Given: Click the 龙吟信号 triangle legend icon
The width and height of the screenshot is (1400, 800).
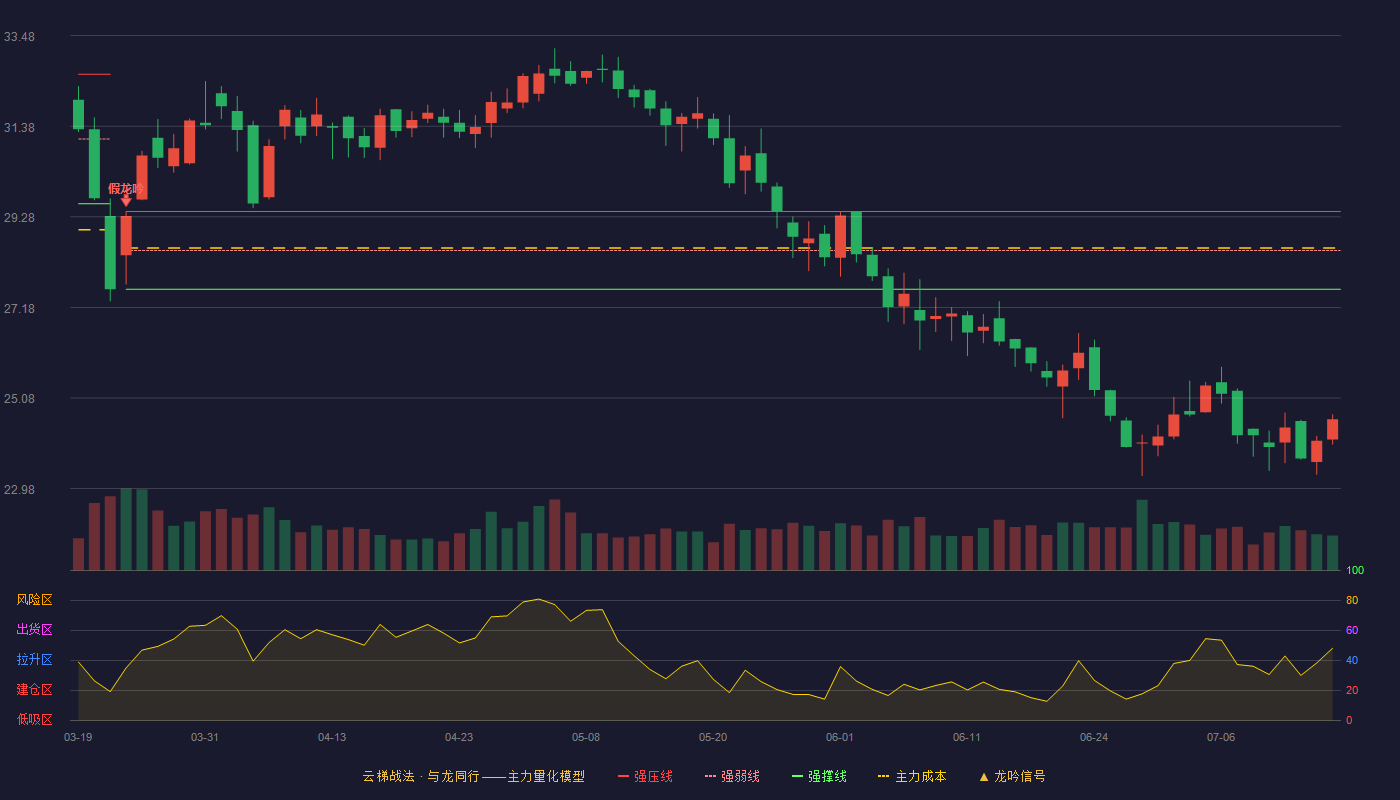Looking at the screenshot, I should pyautogui.click(x=983, y=777).
